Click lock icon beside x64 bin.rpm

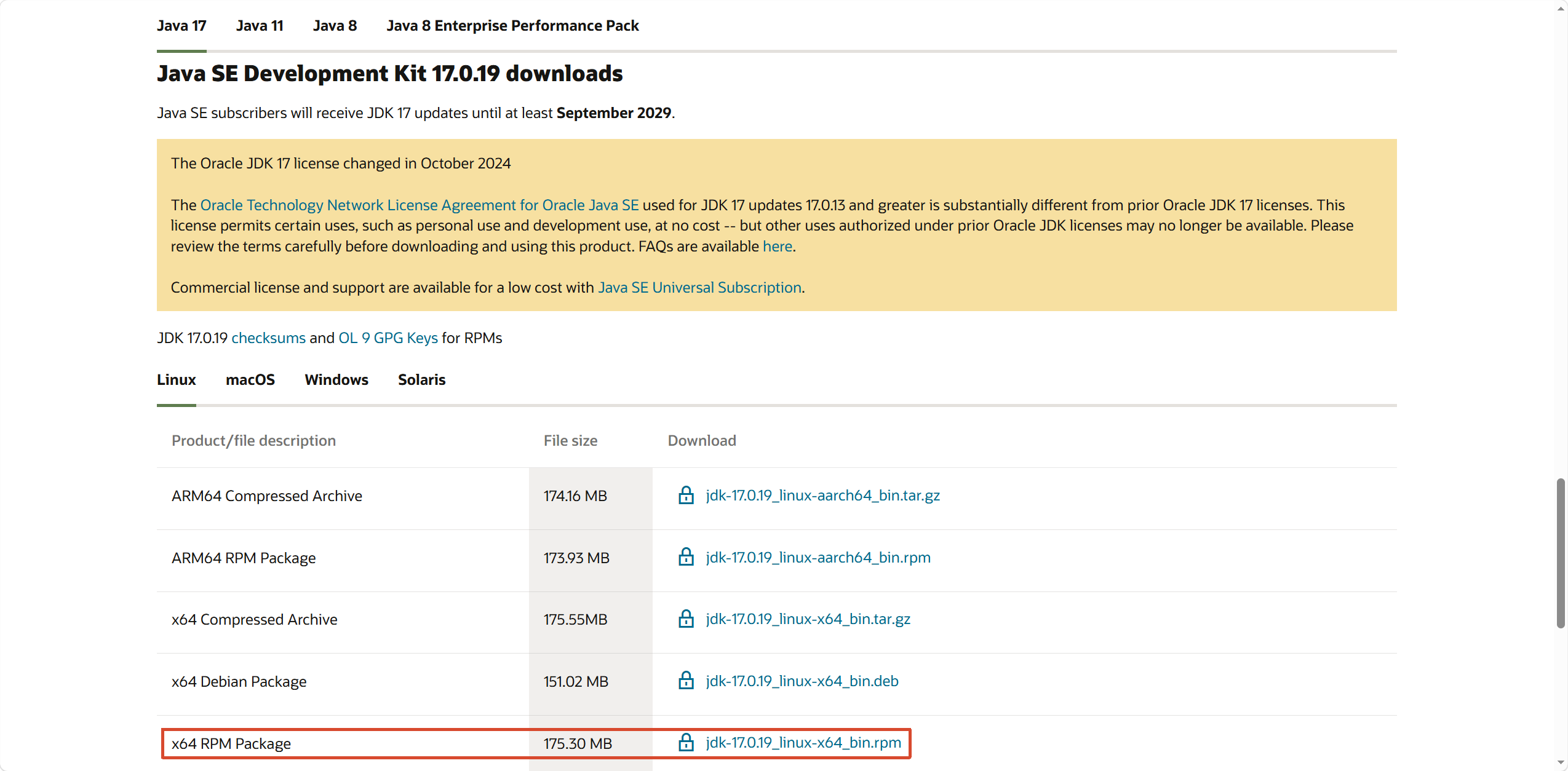tap(686, 743)
